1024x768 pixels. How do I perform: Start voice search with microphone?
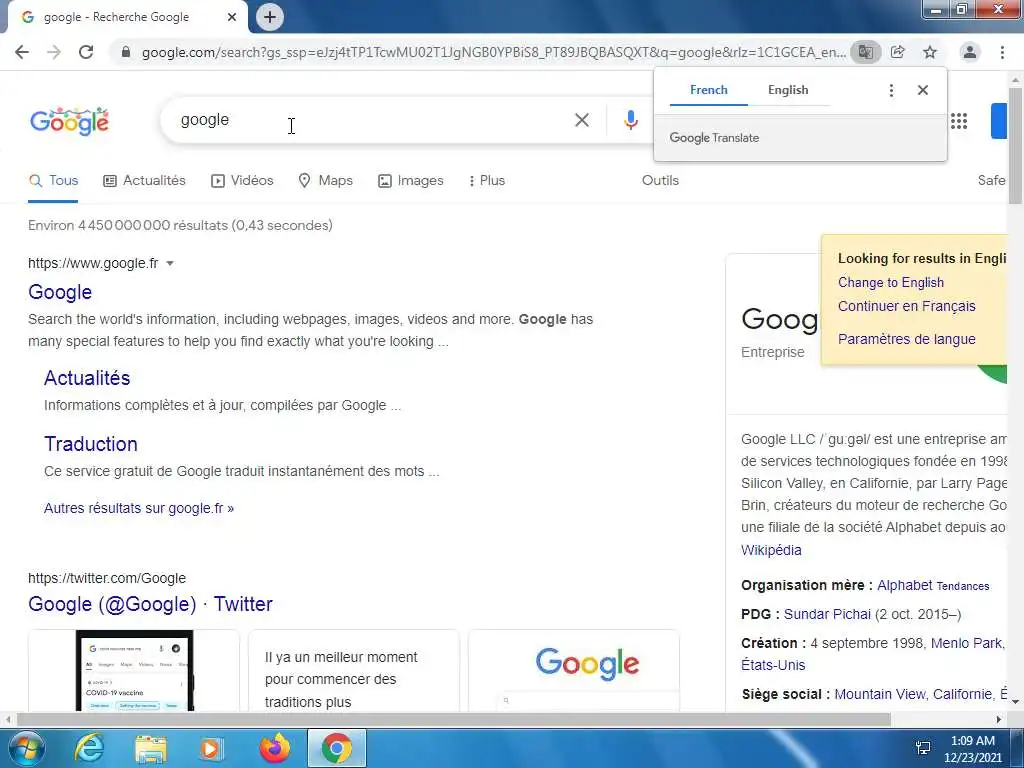(x=630, y=120)
